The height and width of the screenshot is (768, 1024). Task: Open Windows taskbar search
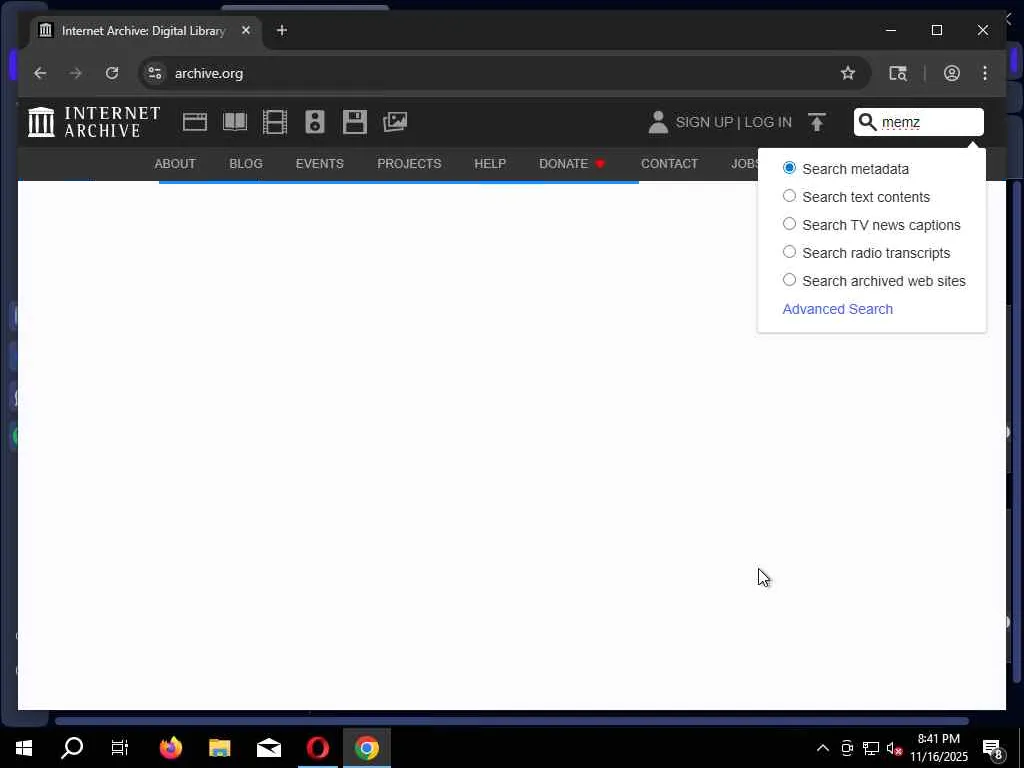click(x=72, y=748)
